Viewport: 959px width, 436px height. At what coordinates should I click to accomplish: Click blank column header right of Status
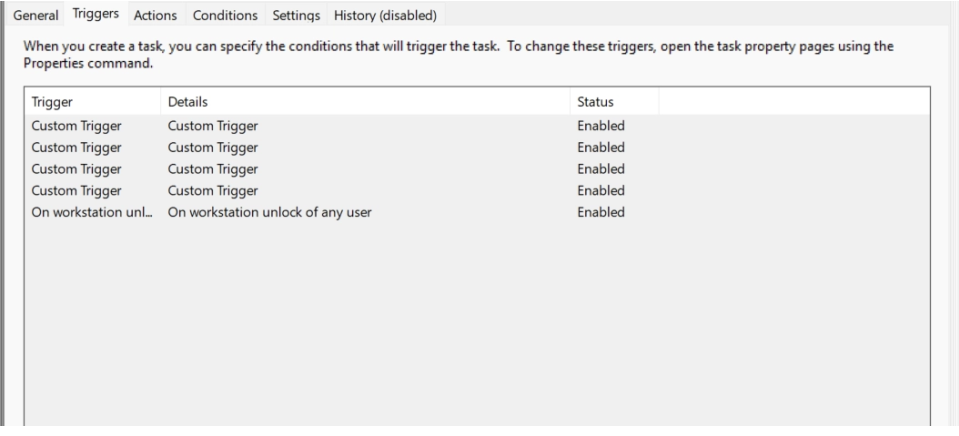click(795, 102)
